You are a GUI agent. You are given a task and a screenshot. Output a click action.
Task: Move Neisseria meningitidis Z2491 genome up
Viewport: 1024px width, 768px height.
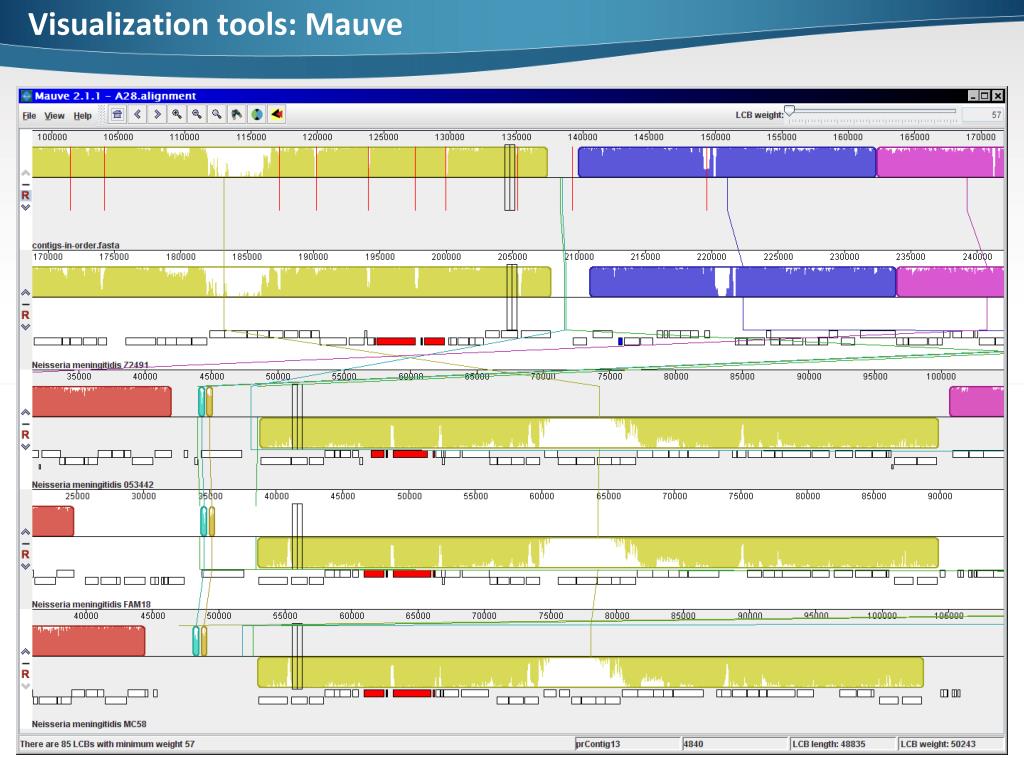25,293
